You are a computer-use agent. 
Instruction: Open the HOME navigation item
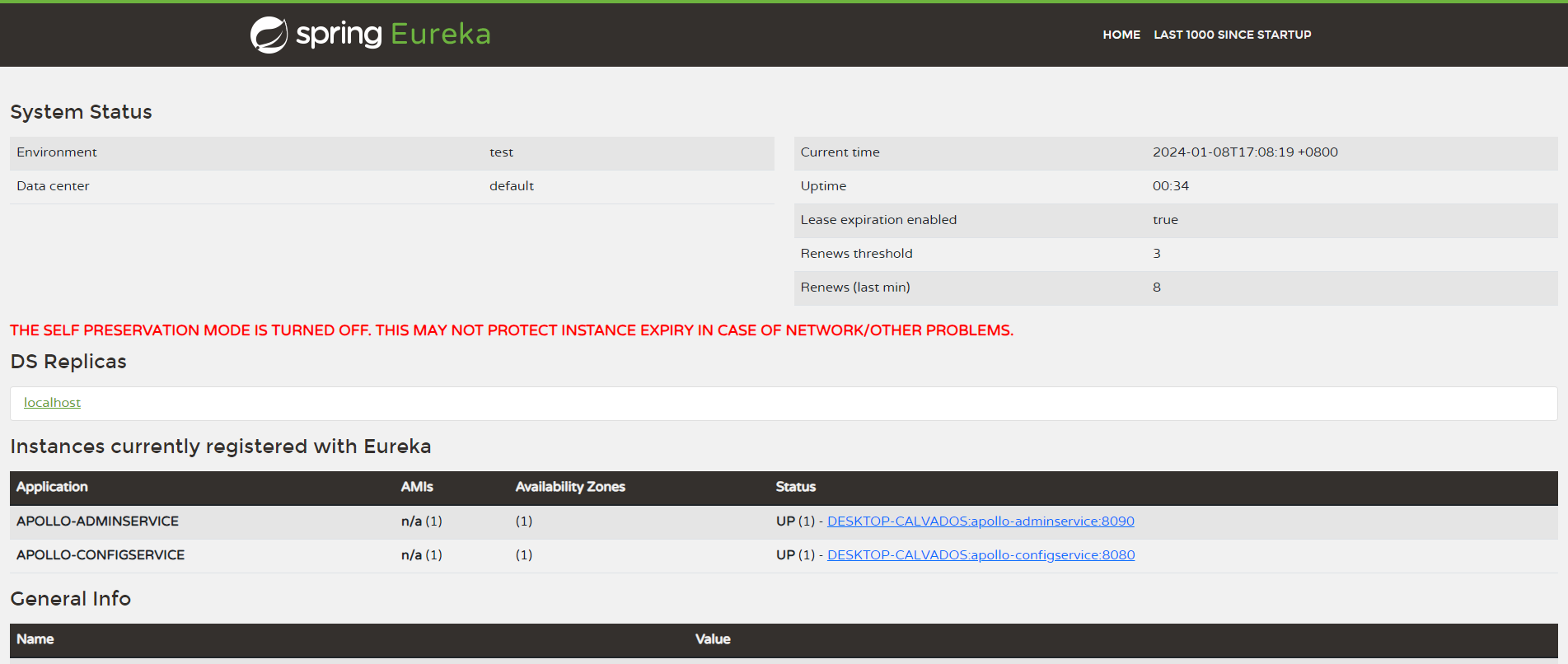1121,35
